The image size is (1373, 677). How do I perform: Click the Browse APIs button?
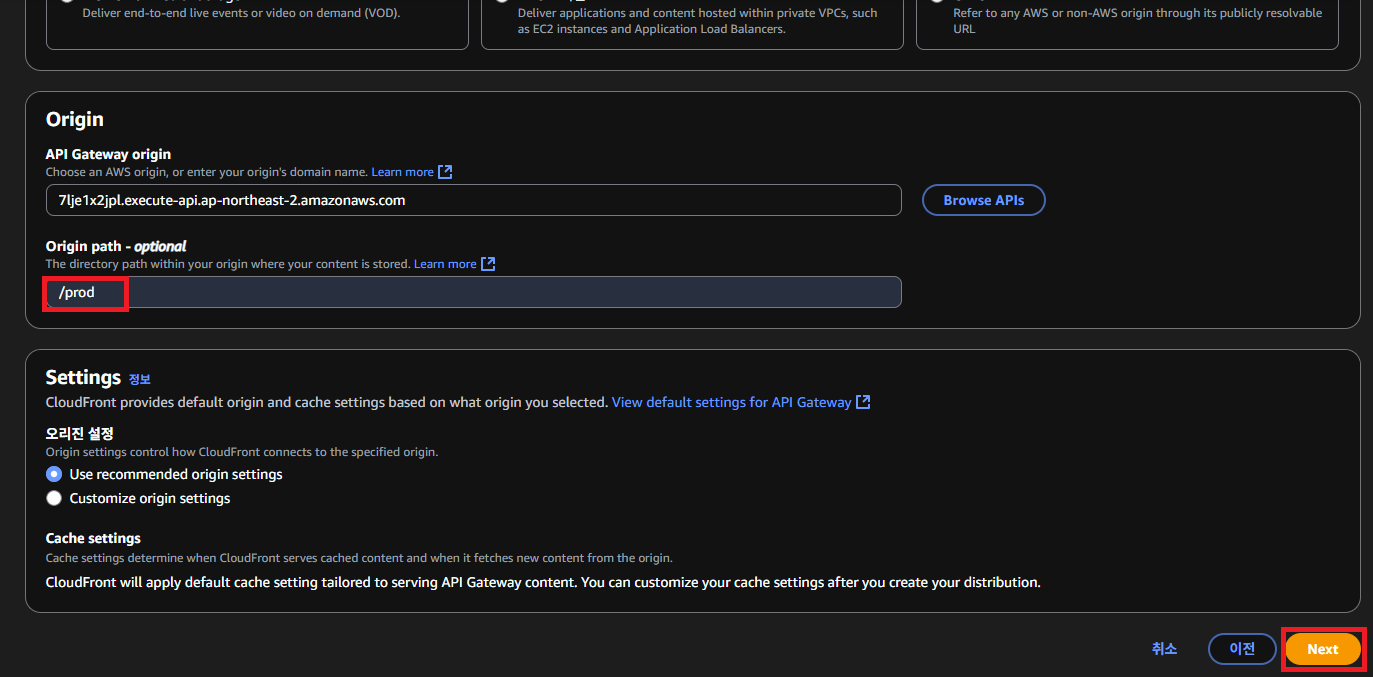pyautogui.click(x=983, y=200)
